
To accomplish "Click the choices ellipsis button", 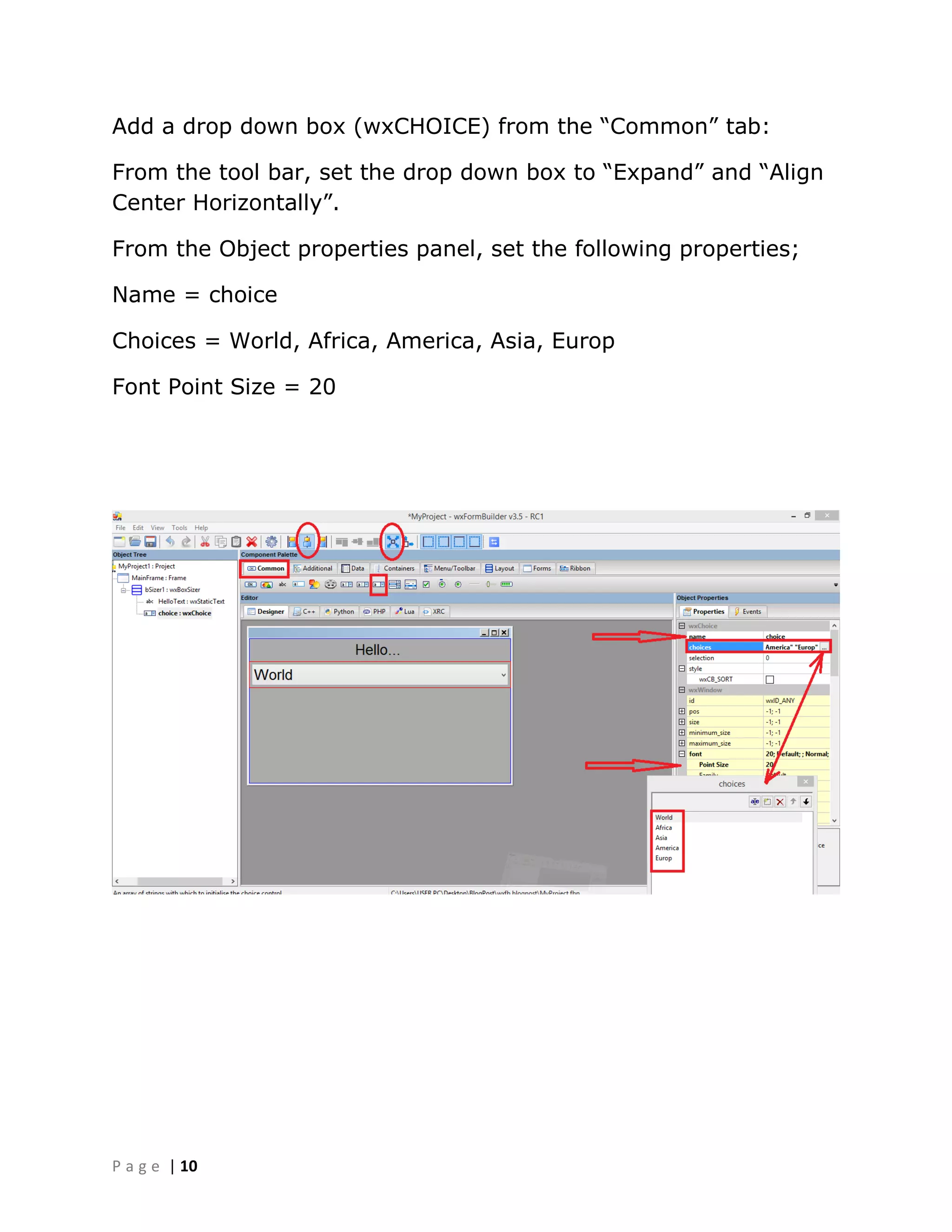I will pyautogui.click(x=824, y=648).
